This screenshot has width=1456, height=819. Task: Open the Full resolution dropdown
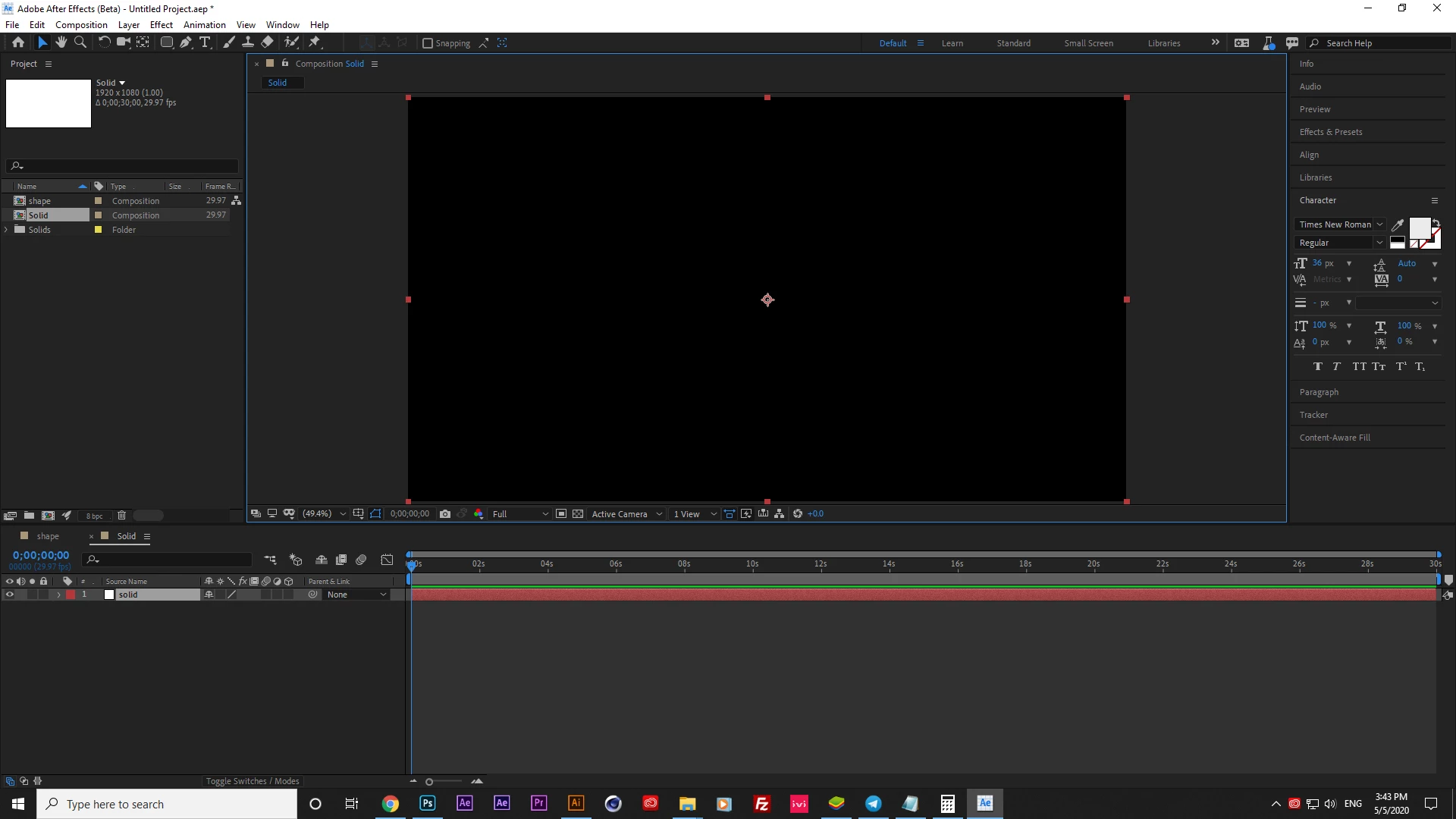tap(520, 514)
